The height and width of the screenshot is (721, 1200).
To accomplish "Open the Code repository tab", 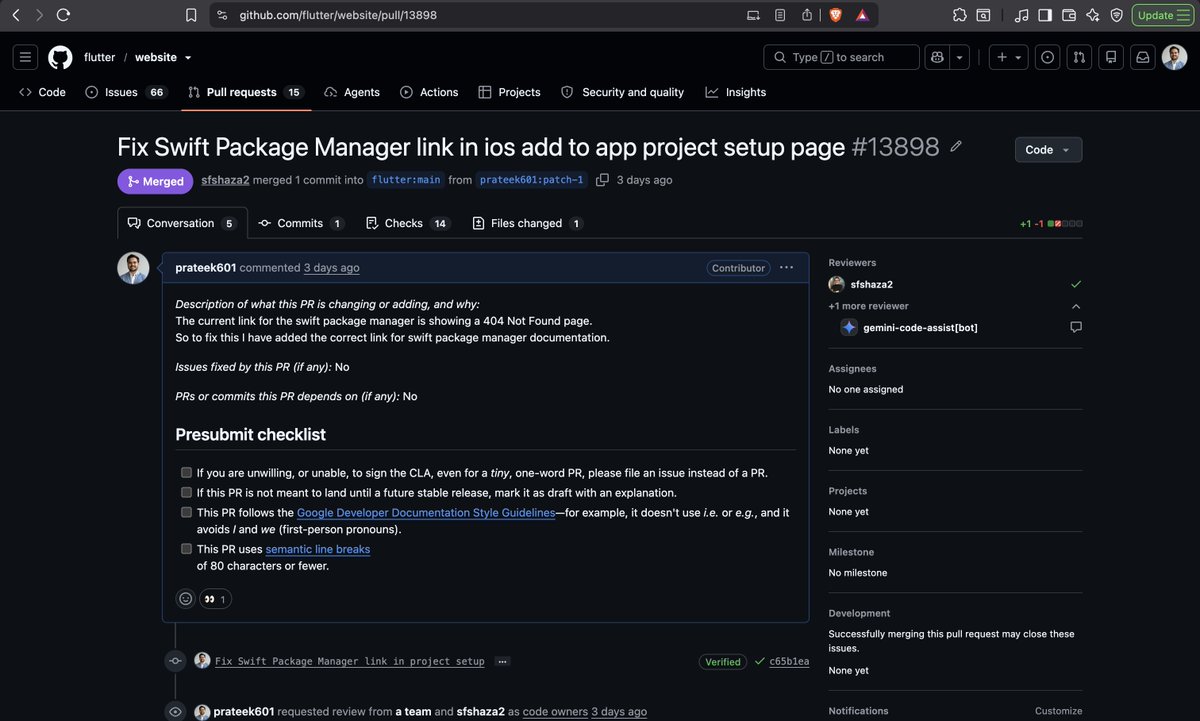I will (42, 92).
